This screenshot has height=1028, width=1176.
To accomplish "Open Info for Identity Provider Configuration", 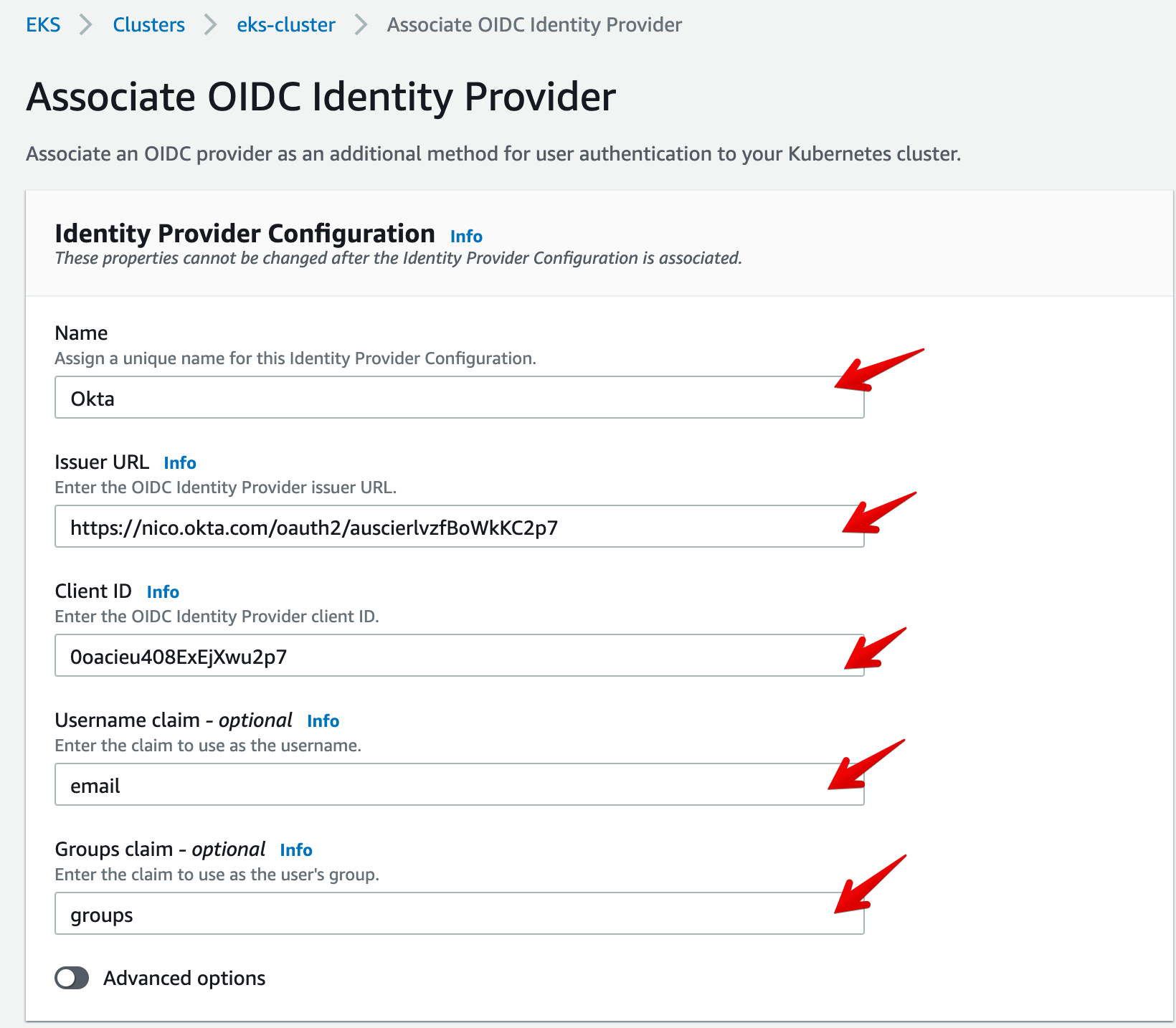I will (x=466, y=237).
